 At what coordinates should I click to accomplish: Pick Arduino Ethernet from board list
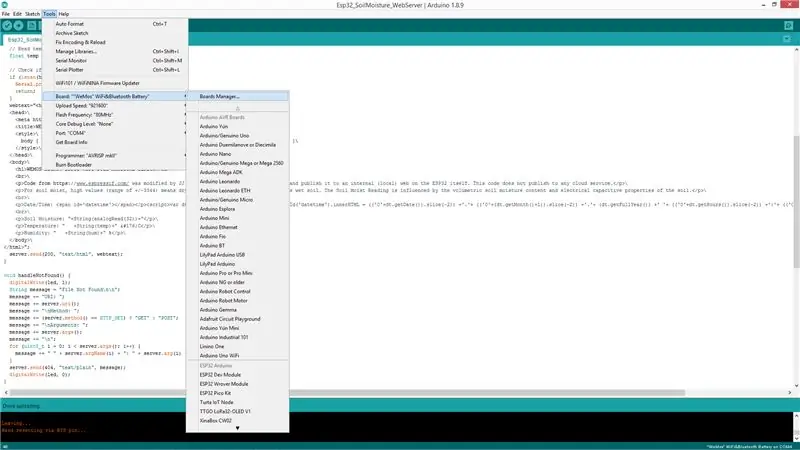click(237, 228)
